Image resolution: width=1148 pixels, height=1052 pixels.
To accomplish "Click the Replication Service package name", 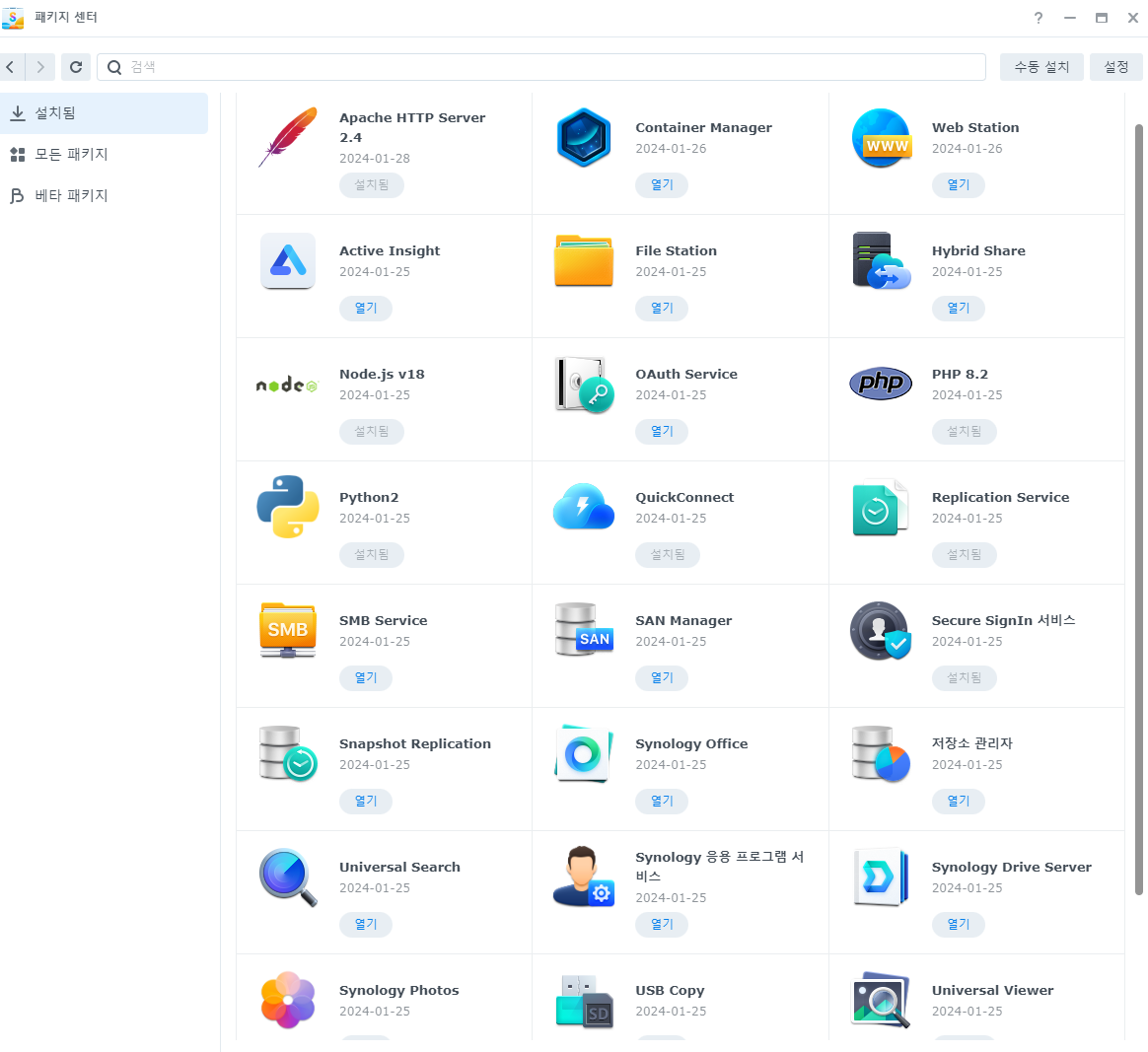I will (1000, 498).
